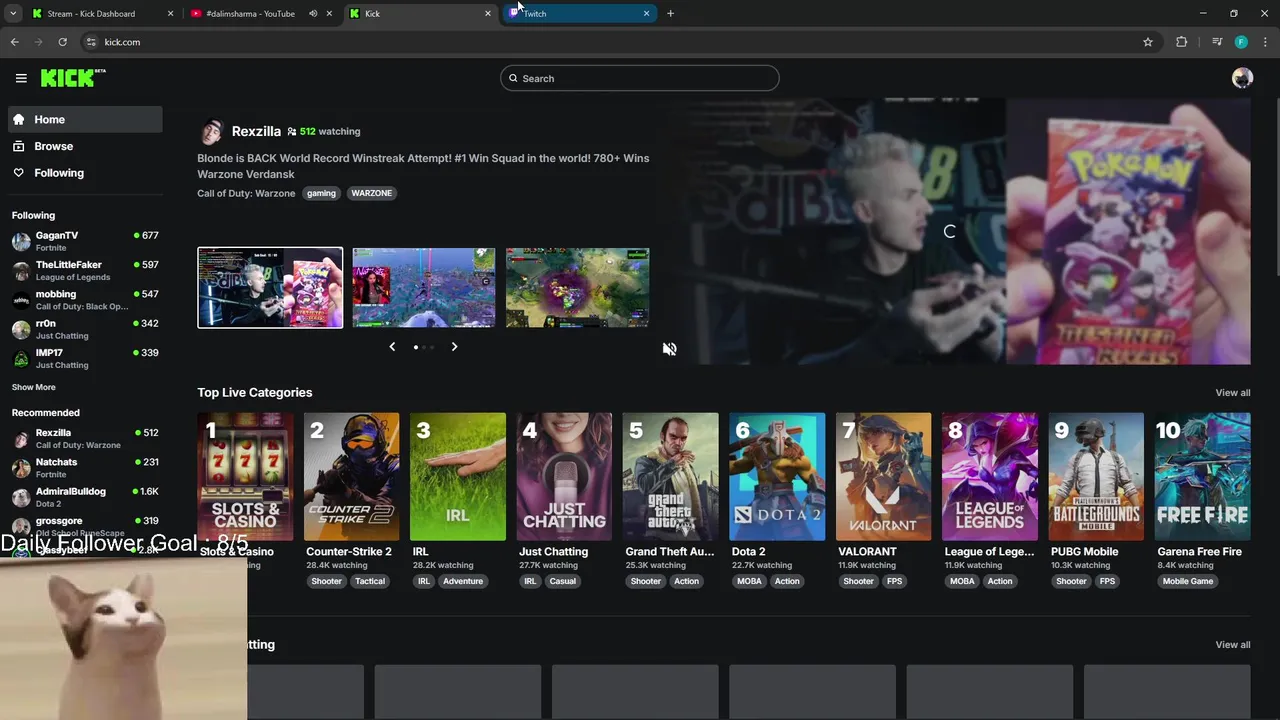
Task: Click the browser back button
Action: pos(15,42)
